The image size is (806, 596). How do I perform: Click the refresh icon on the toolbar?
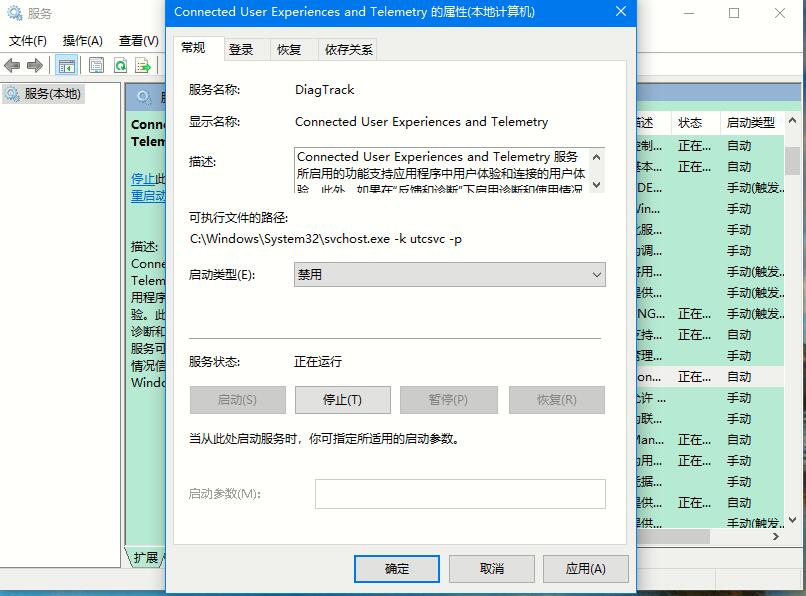(118, 65)
